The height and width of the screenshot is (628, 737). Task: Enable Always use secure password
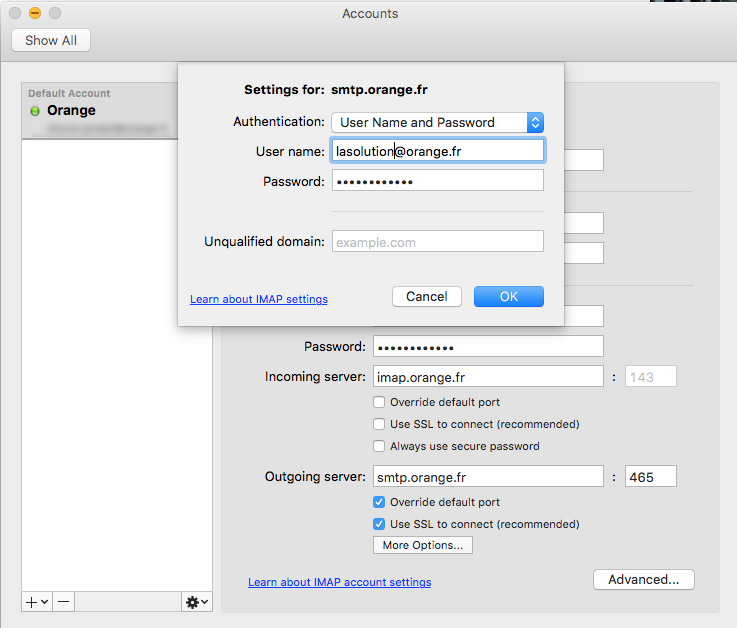(x=379, y=446)
